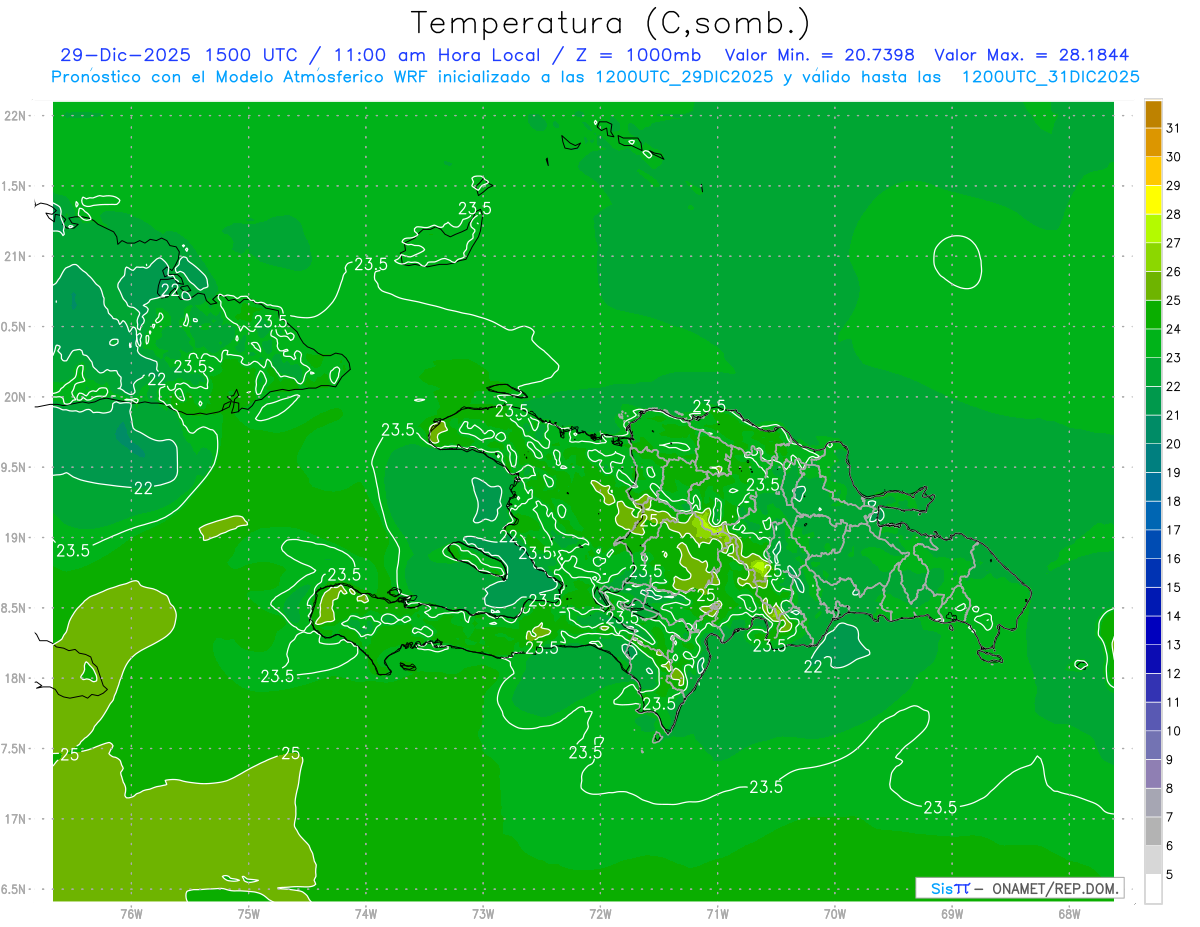Select the "Valor Min. = 20.7398" text

coord(819,55)
